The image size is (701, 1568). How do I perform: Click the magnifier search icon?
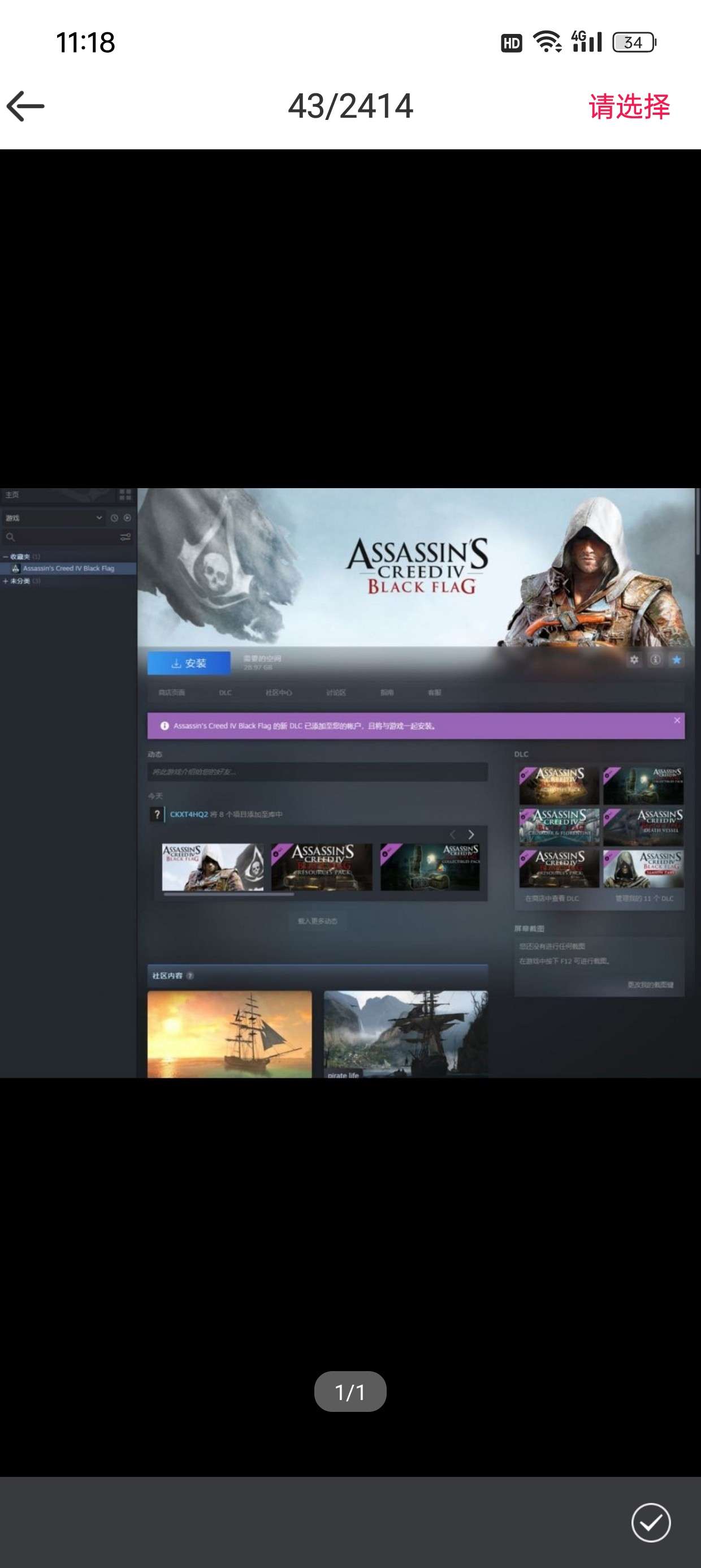click(10, 537)
